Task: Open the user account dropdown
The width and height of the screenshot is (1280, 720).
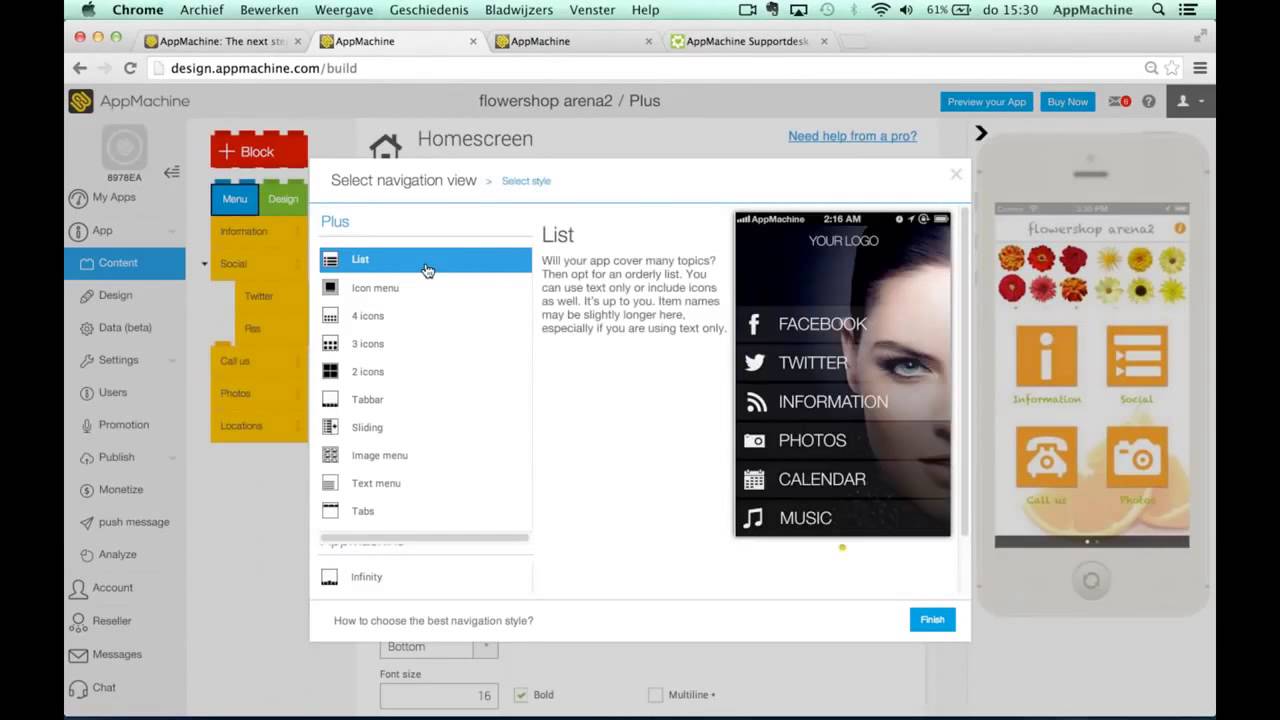Action: click(1190, 101)
